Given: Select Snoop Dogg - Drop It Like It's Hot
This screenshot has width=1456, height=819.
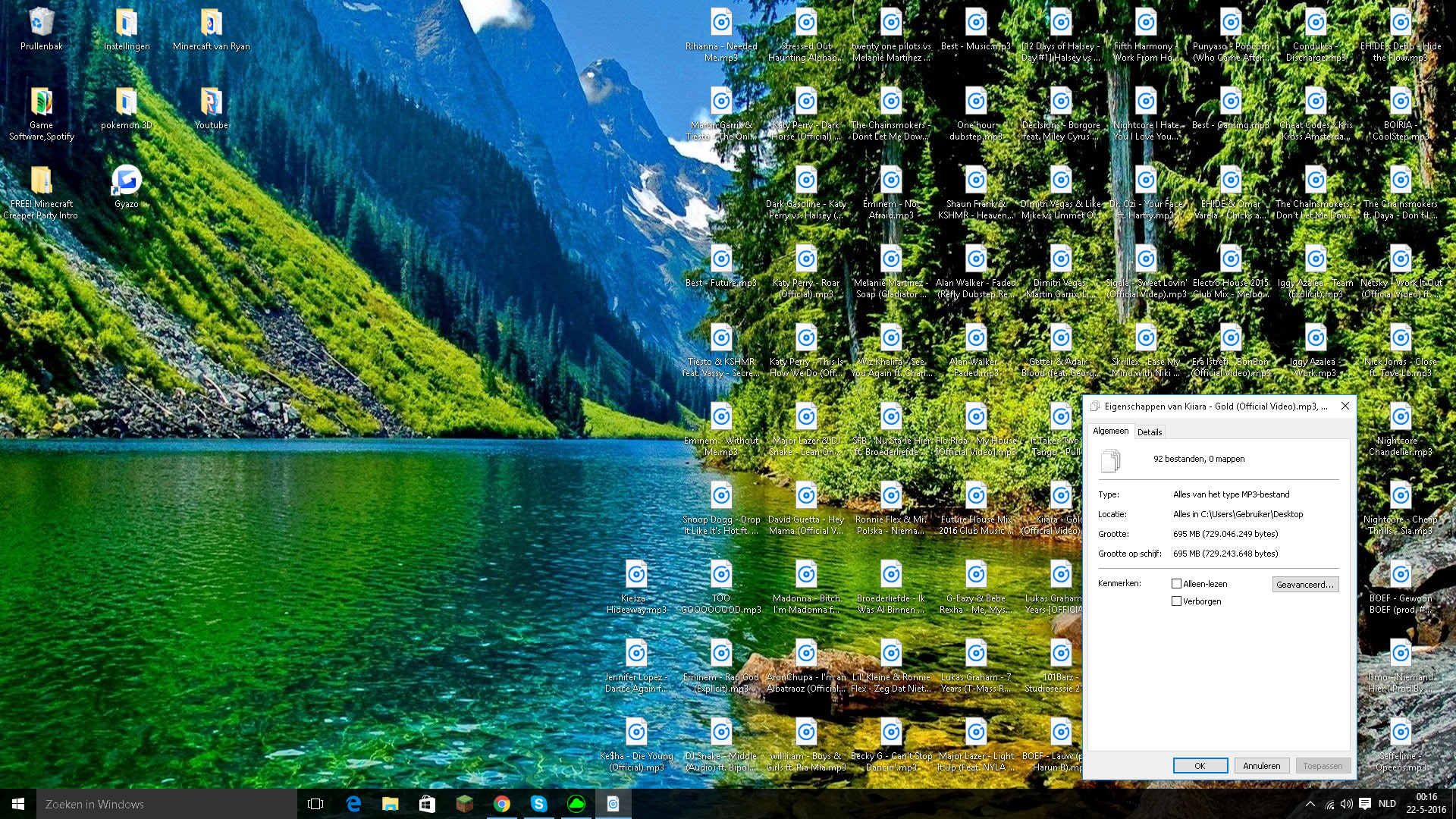Looking at the screenshot, I should [721, 509].
